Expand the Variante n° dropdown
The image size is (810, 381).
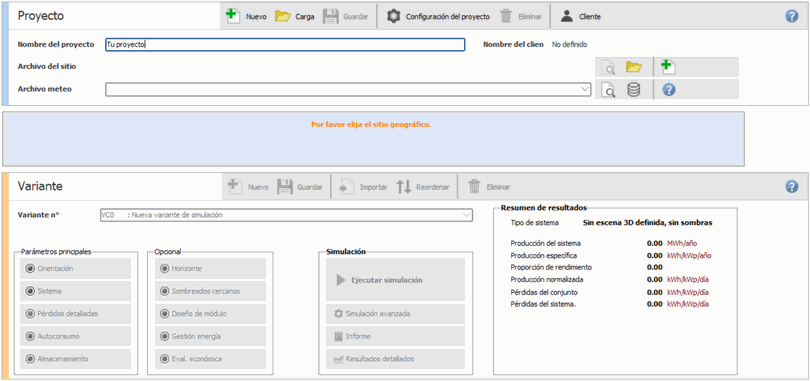tap(466, 215)
